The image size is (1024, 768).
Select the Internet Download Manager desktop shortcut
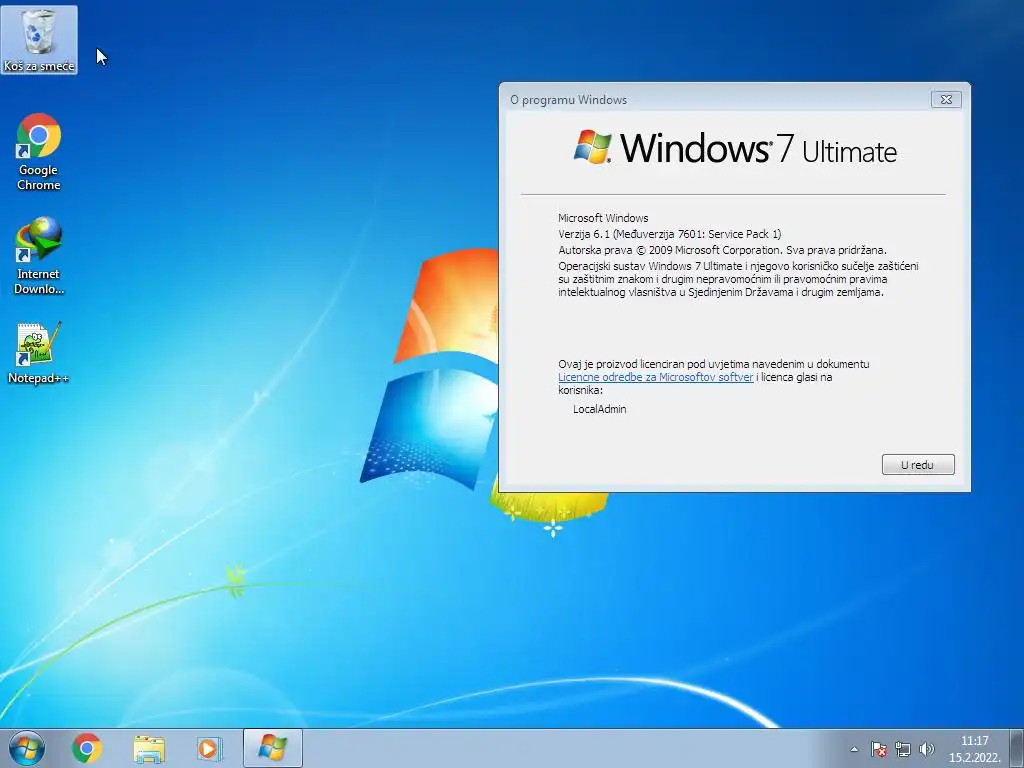coord(39,255)
